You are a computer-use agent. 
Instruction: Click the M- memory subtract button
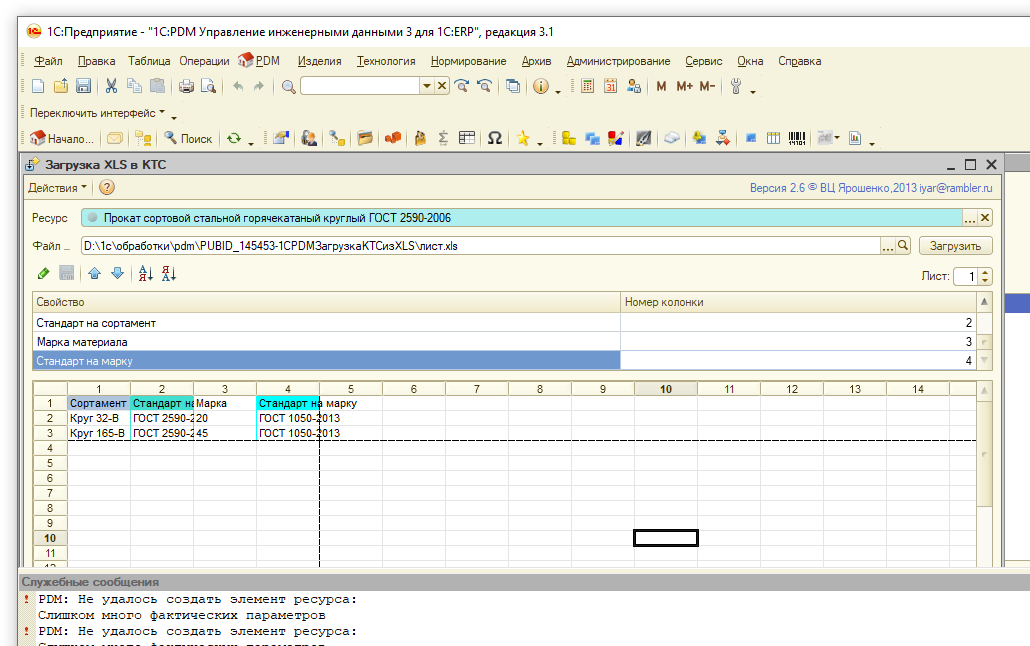(x=707, y=86)
